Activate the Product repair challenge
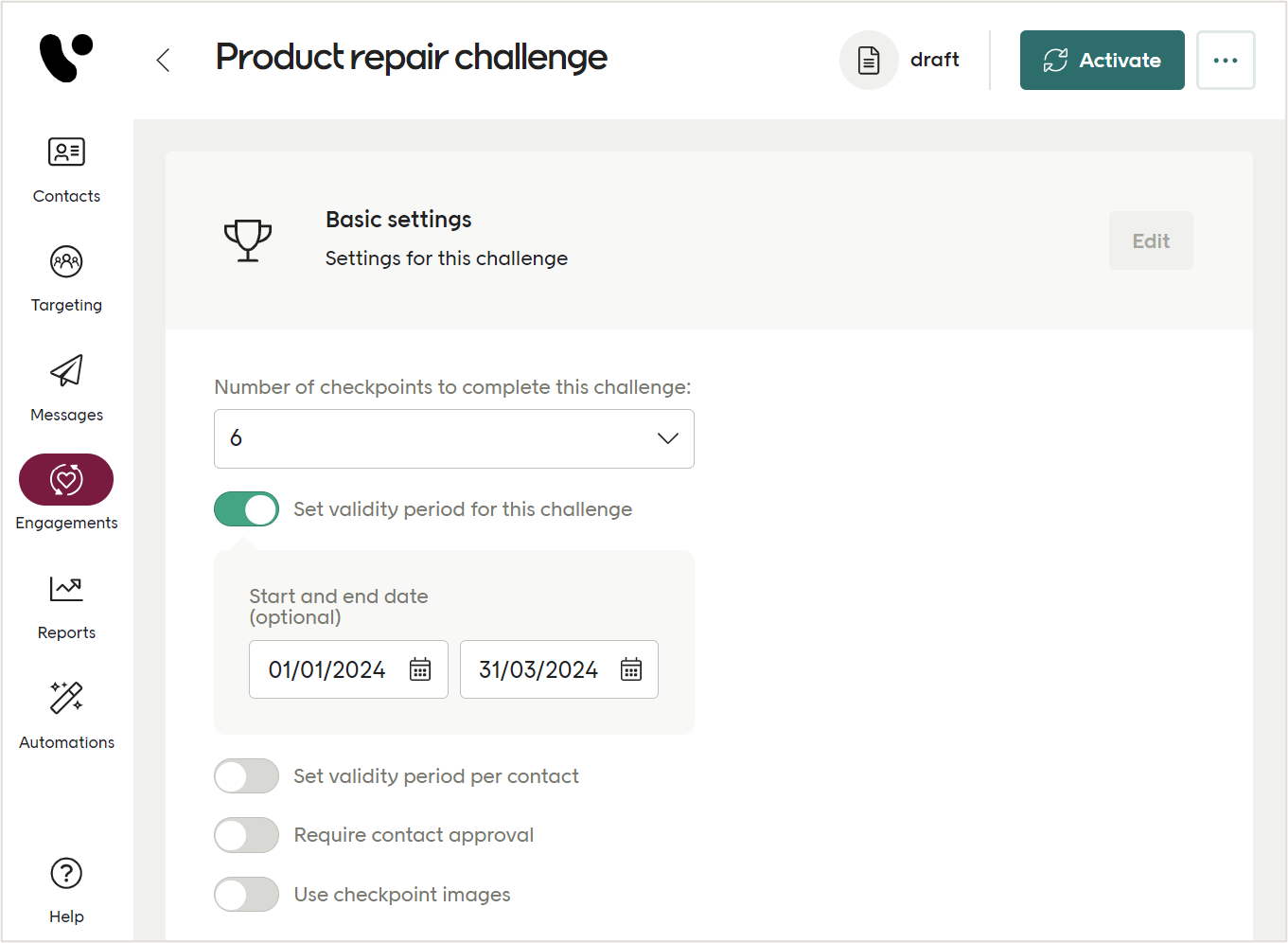This screenshot has height=943, width=1288. click(1102, 60)
